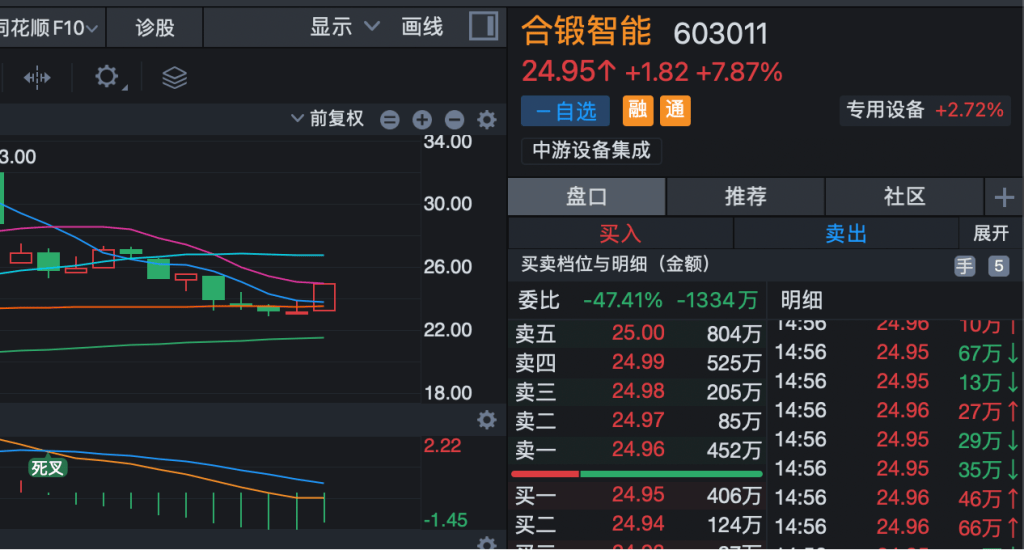Open the gear settings in the price chart header
Image resolution: width=1024 pixels, height=550 pixels.
(487, 120)
